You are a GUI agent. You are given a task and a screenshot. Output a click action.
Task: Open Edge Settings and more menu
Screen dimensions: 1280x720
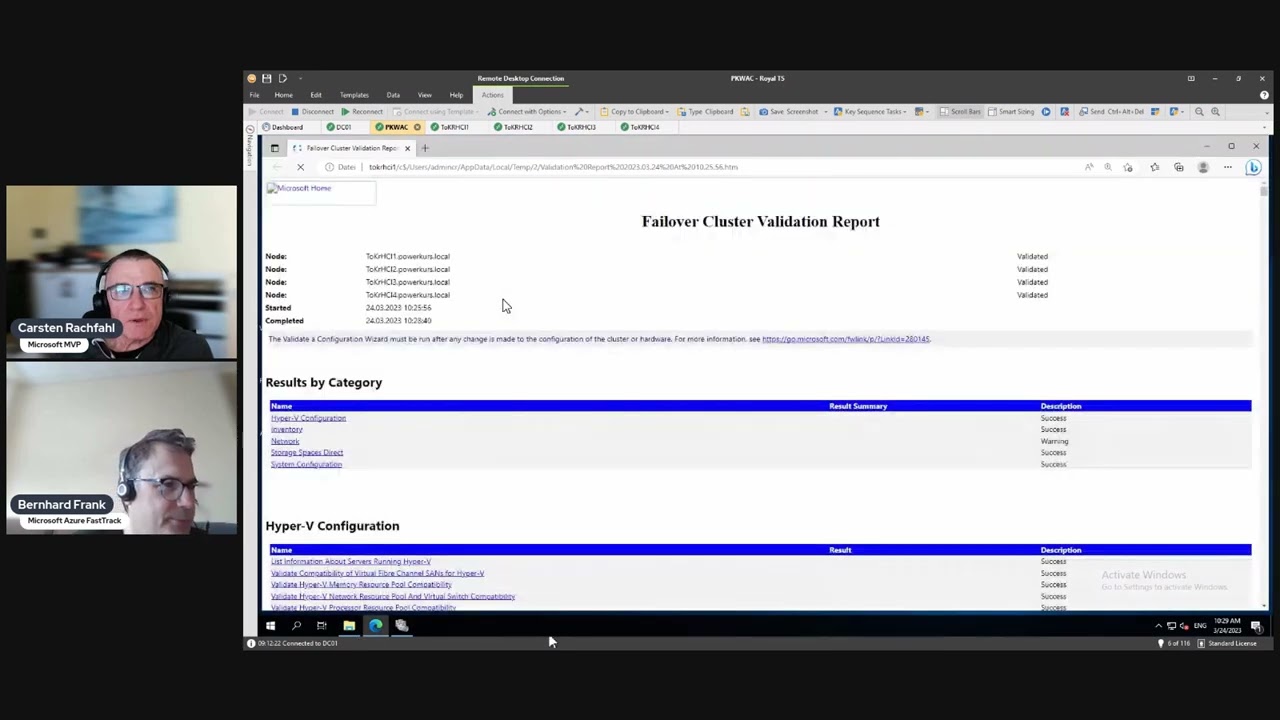click(1228, 167)
